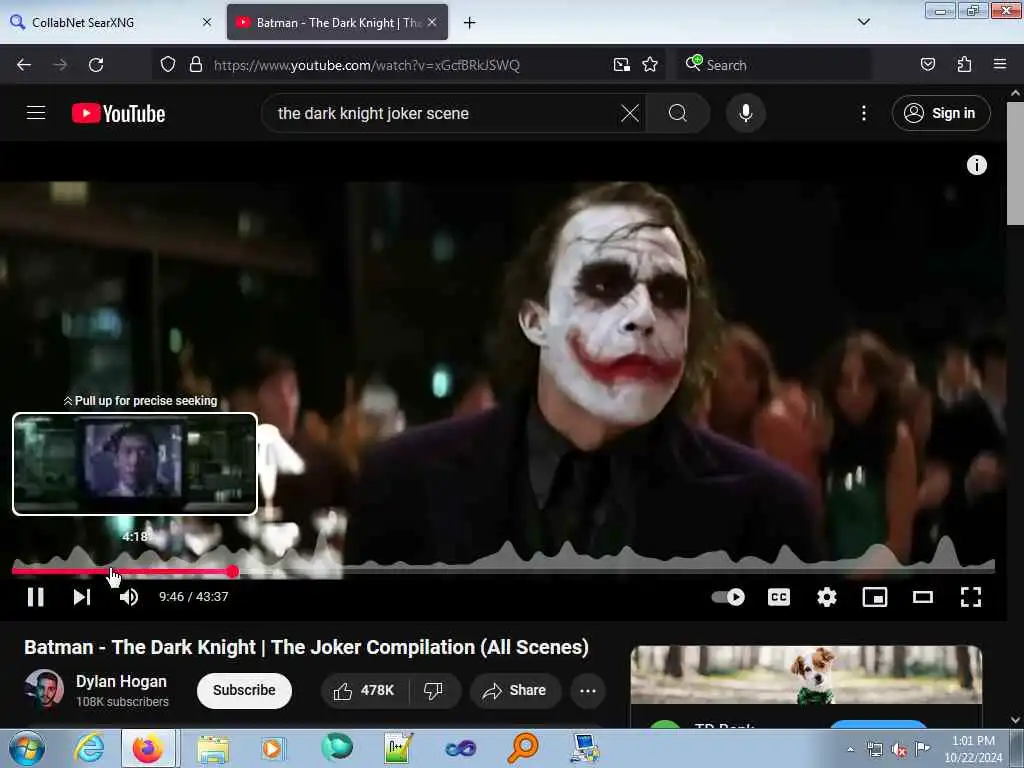This screenshot has height=768, width=1024.
Task: Open tracking protection shield
Action: click(168, 65)
